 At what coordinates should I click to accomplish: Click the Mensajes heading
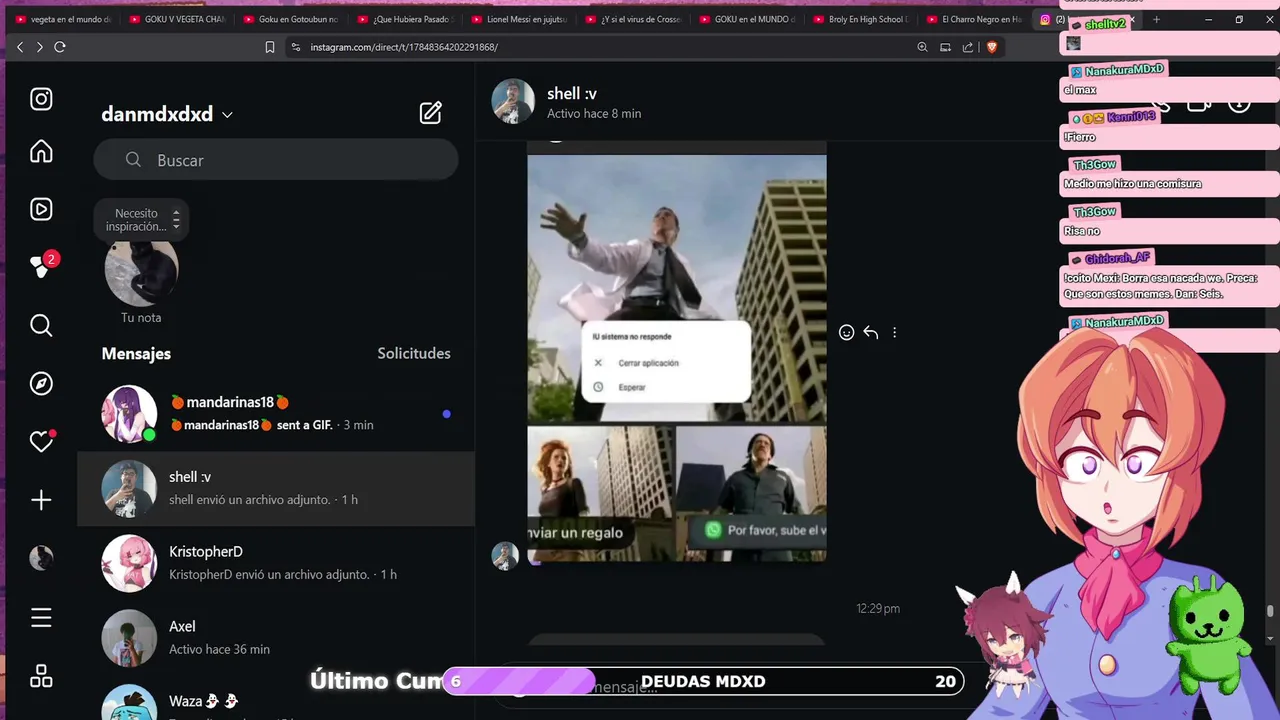[x=136, y=353]
